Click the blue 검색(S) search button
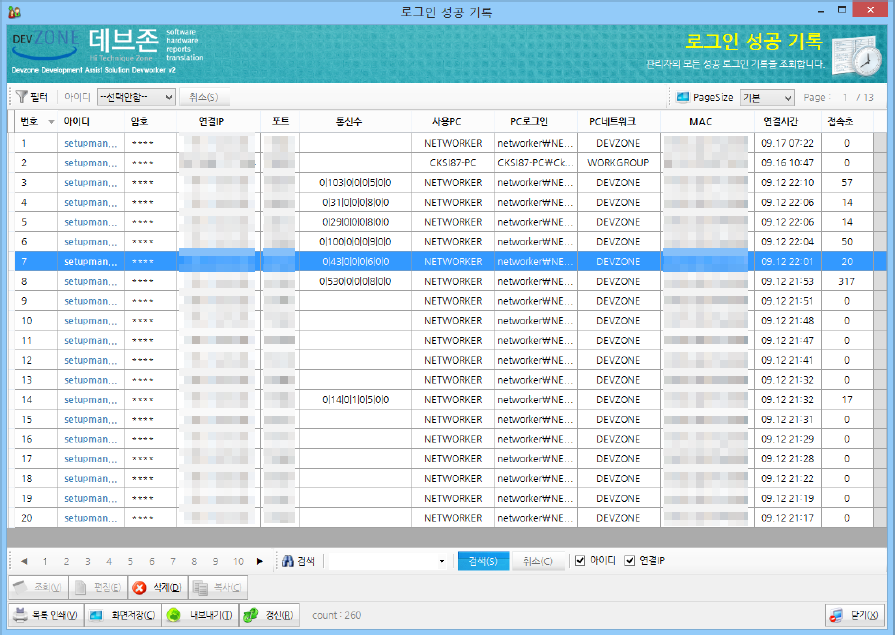 tap(483, 561)
